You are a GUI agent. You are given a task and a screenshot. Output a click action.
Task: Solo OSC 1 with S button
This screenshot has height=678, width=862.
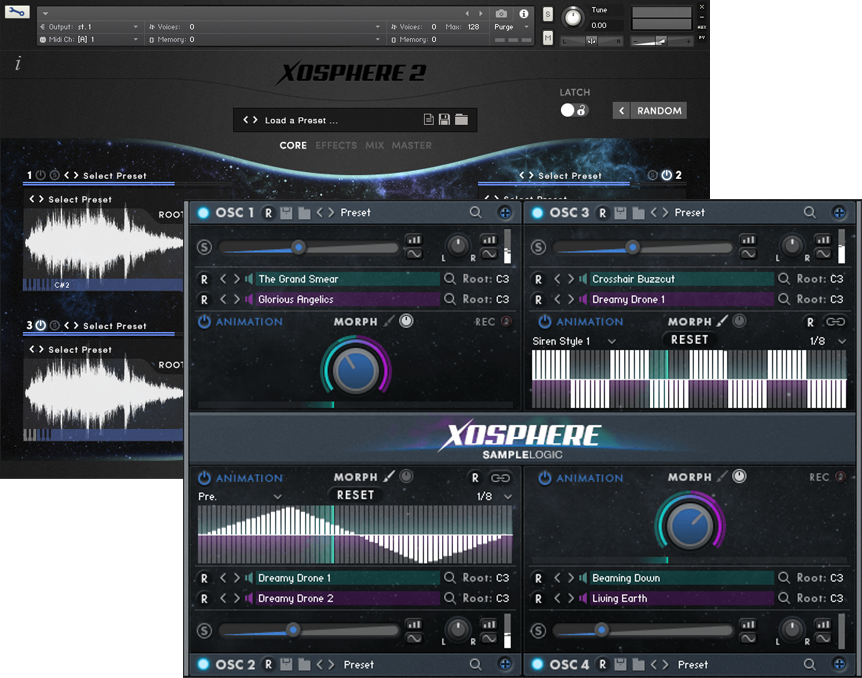pyautogui.click(x=205, y=247)
